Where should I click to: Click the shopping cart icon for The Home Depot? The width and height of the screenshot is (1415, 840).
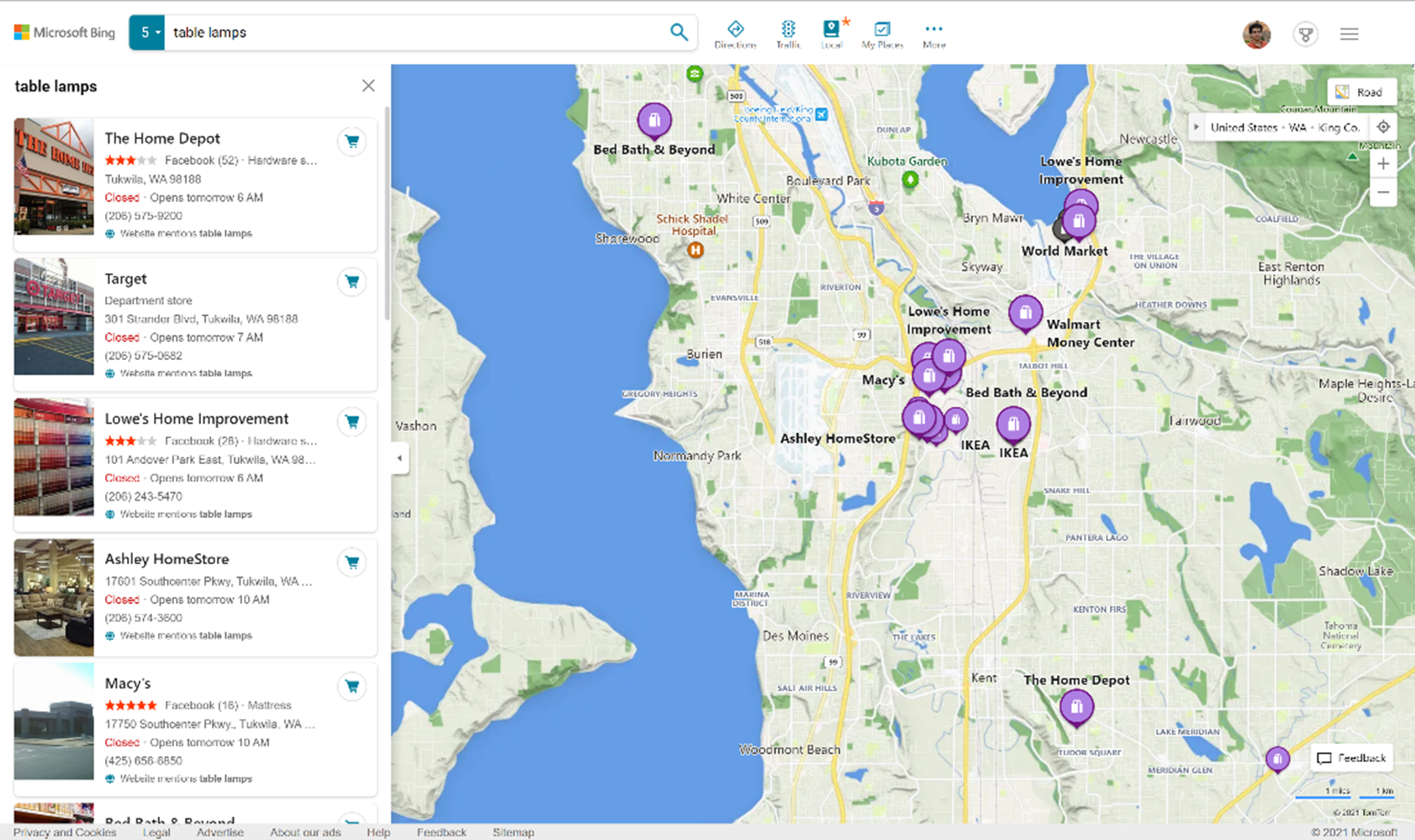click(x=352, y=141)
